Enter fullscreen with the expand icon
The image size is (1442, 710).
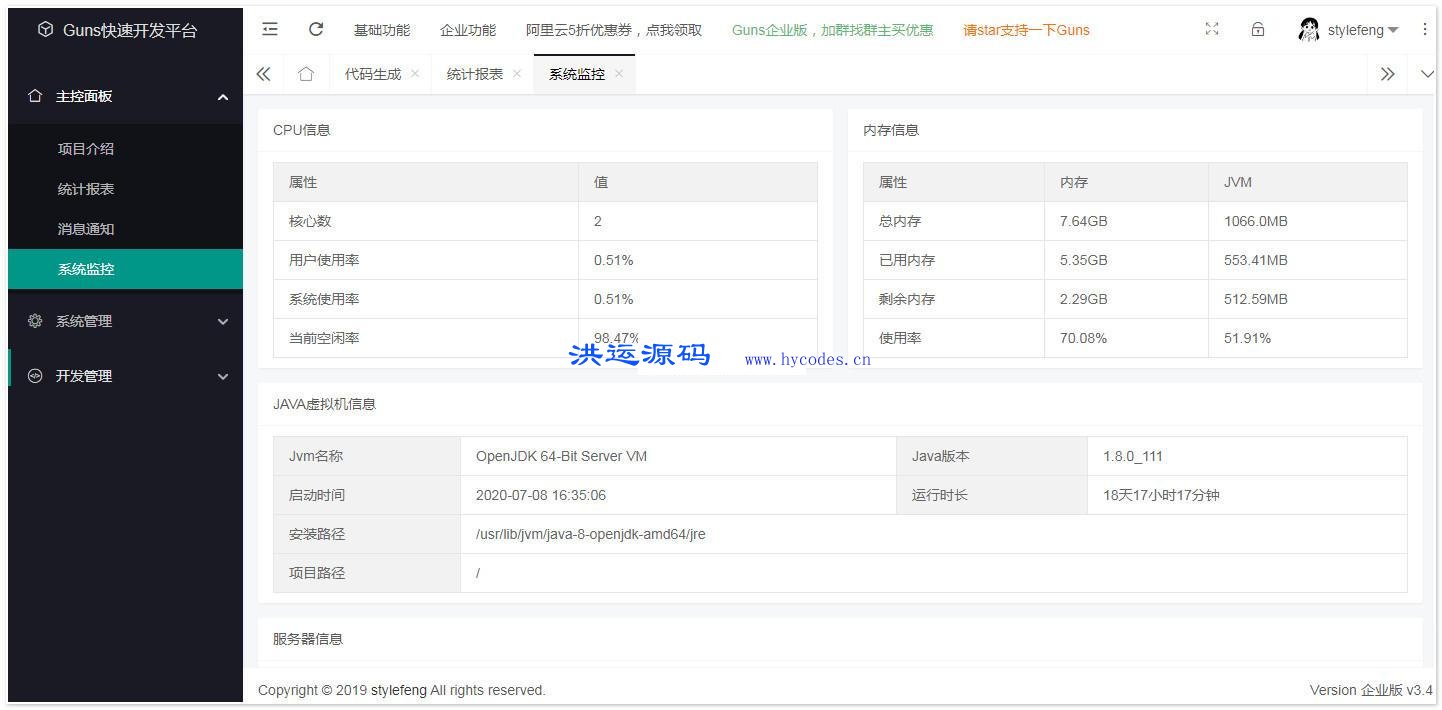coord(1211,29)
